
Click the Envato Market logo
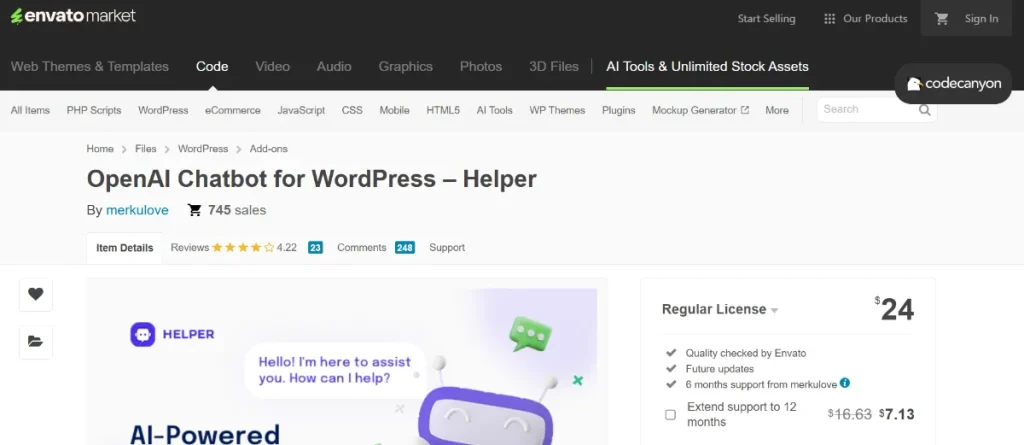tap(73, 16)
